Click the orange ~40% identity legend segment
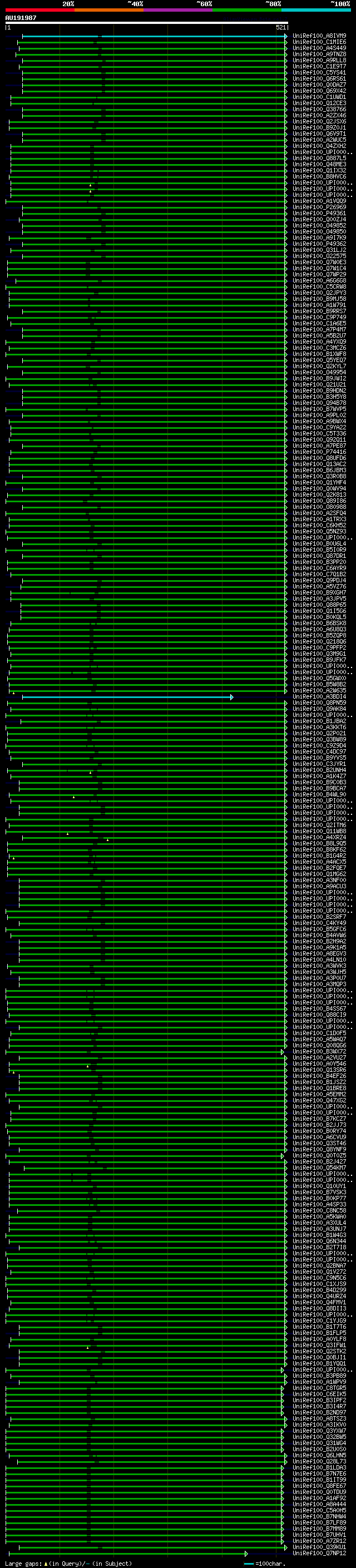The height and width of the screenshot is (1568, 356). coord(109,10)
